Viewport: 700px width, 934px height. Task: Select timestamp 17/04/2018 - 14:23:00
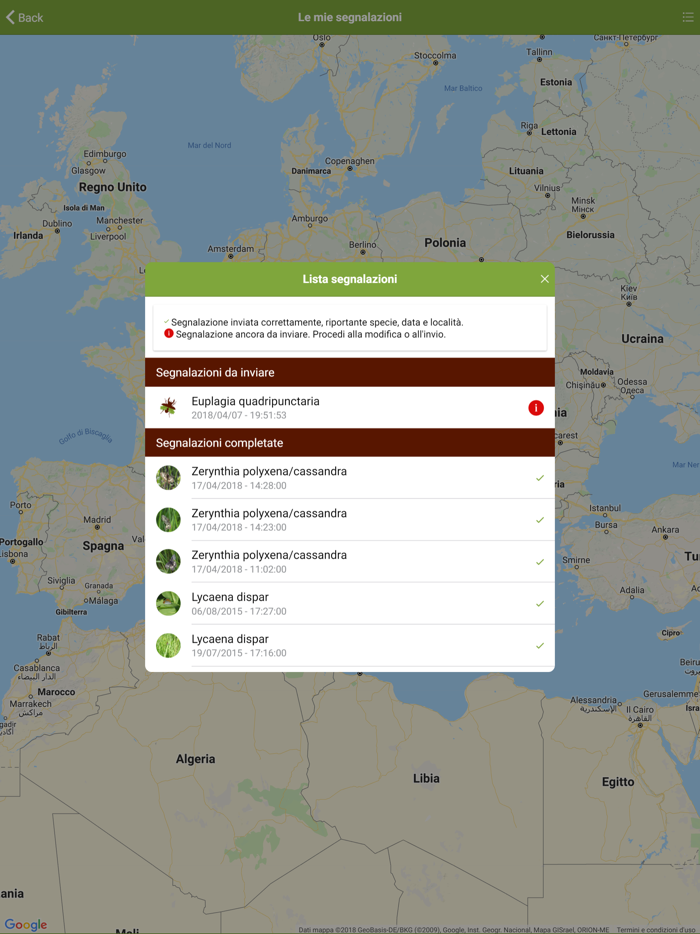point(239,527)
